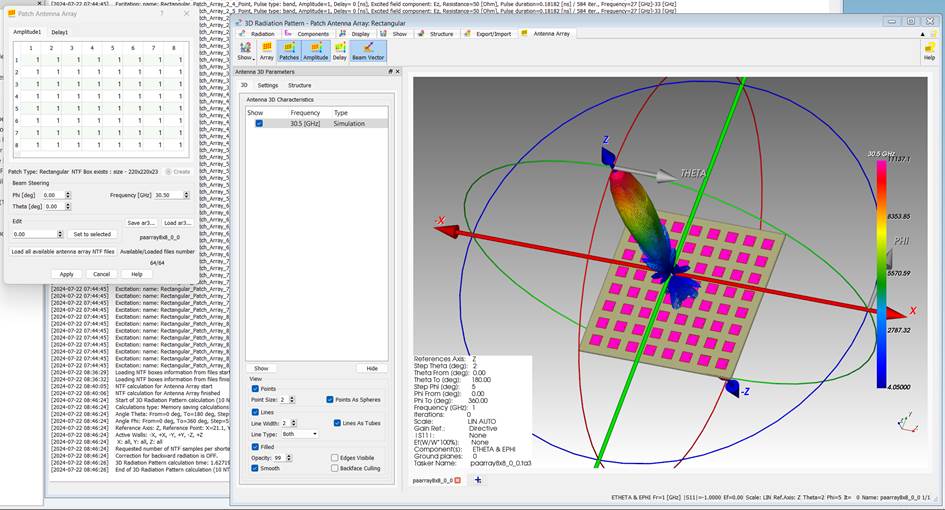Select the 3D tab in parameters panel

pyautogui.click(x=244, y=86)
